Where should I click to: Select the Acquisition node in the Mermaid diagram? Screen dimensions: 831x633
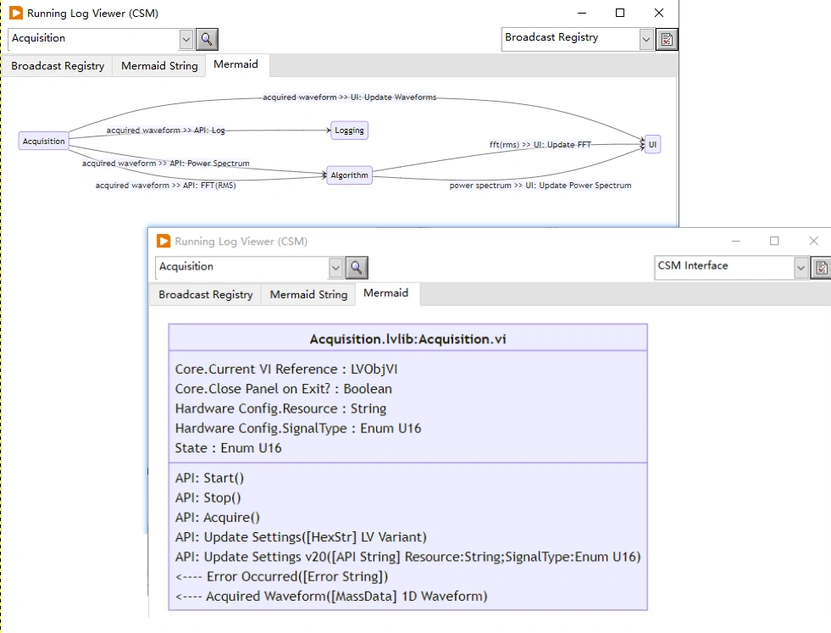pyautogui.click(x=43, y=141)
